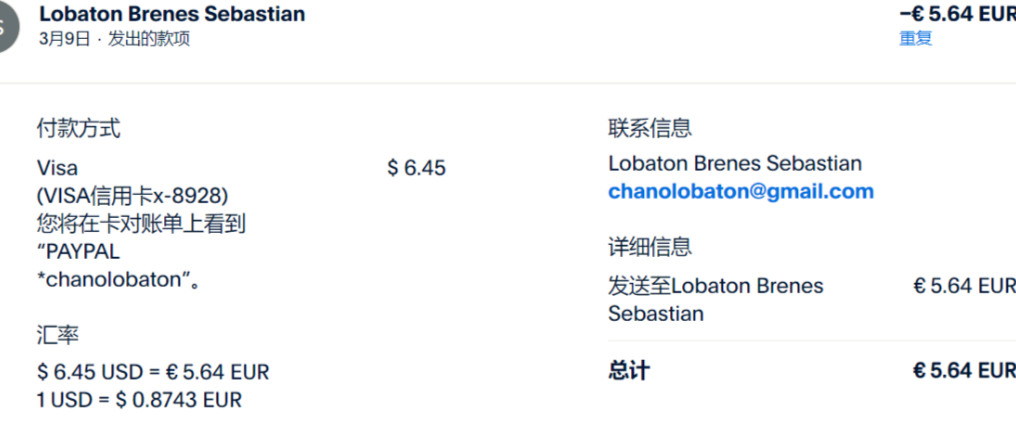Select the transaction header name Lobaton Brenes Sebastian
1016x422 pixels.
172,14
